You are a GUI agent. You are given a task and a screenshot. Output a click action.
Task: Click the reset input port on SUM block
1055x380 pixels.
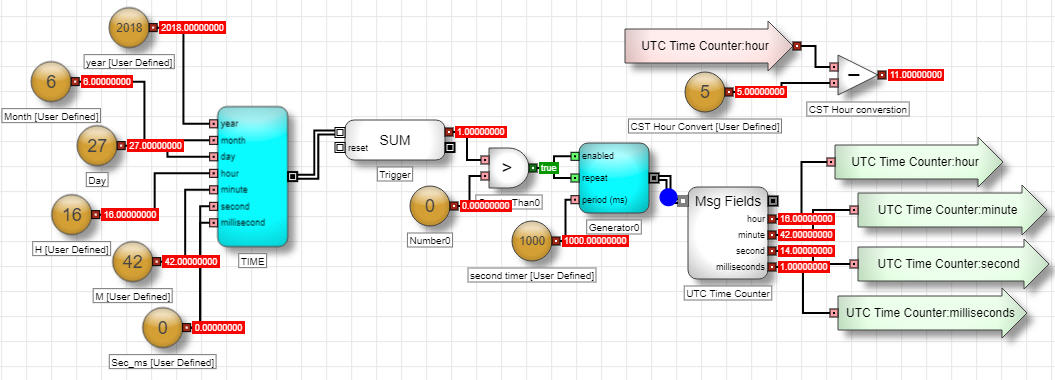tap(340, 147)
